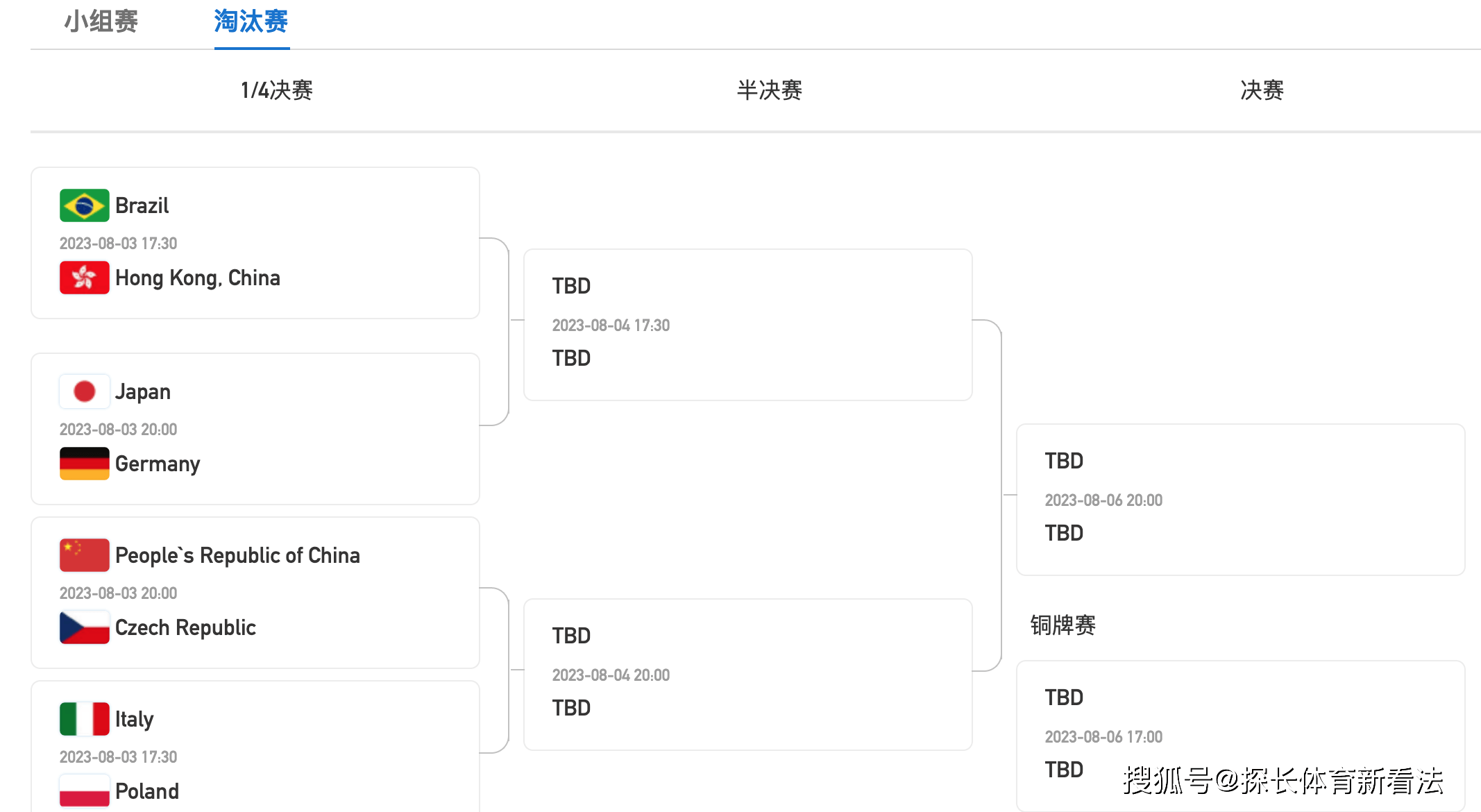Viewport: 1481px width, 812px height.
Task: Click the 半决赛 column header
Action: [x=769, y=90]
